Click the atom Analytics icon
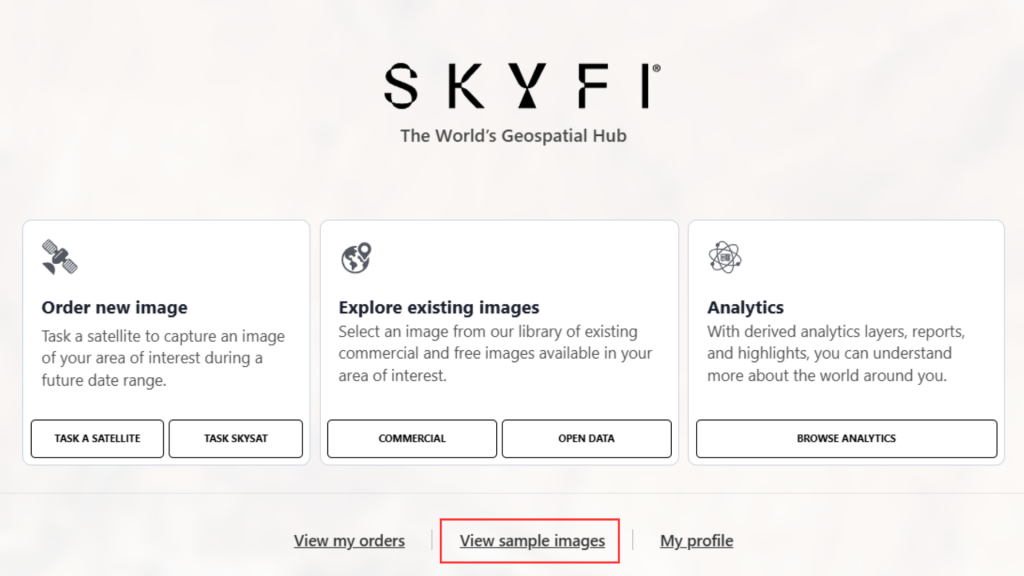Image resolution: width=1024 pixels, height=576 pixels. [725, 257]
